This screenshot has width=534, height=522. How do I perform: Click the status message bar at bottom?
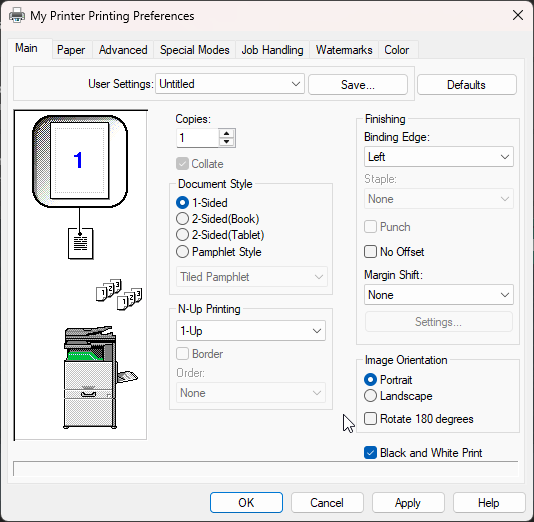[266, 469]
